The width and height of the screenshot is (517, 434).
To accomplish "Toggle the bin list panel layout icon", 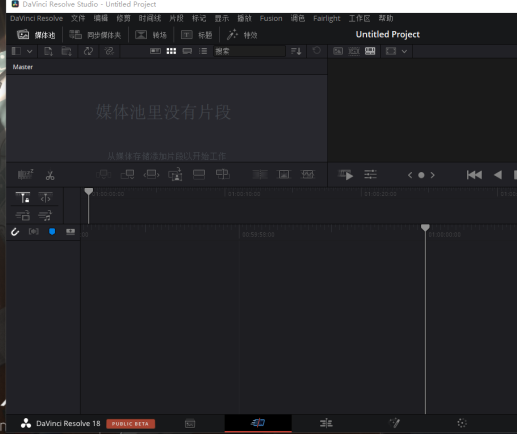I will pyautogui.click(x=16, y=51).
